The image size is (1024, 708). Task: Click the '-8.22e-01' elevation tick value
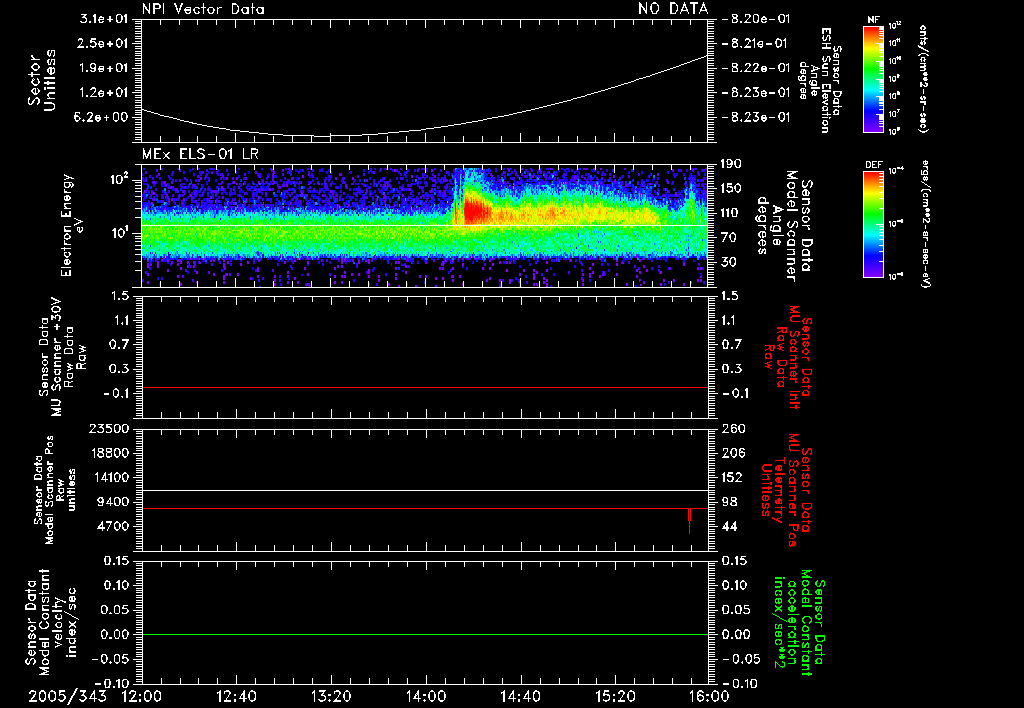click(756, 68)
